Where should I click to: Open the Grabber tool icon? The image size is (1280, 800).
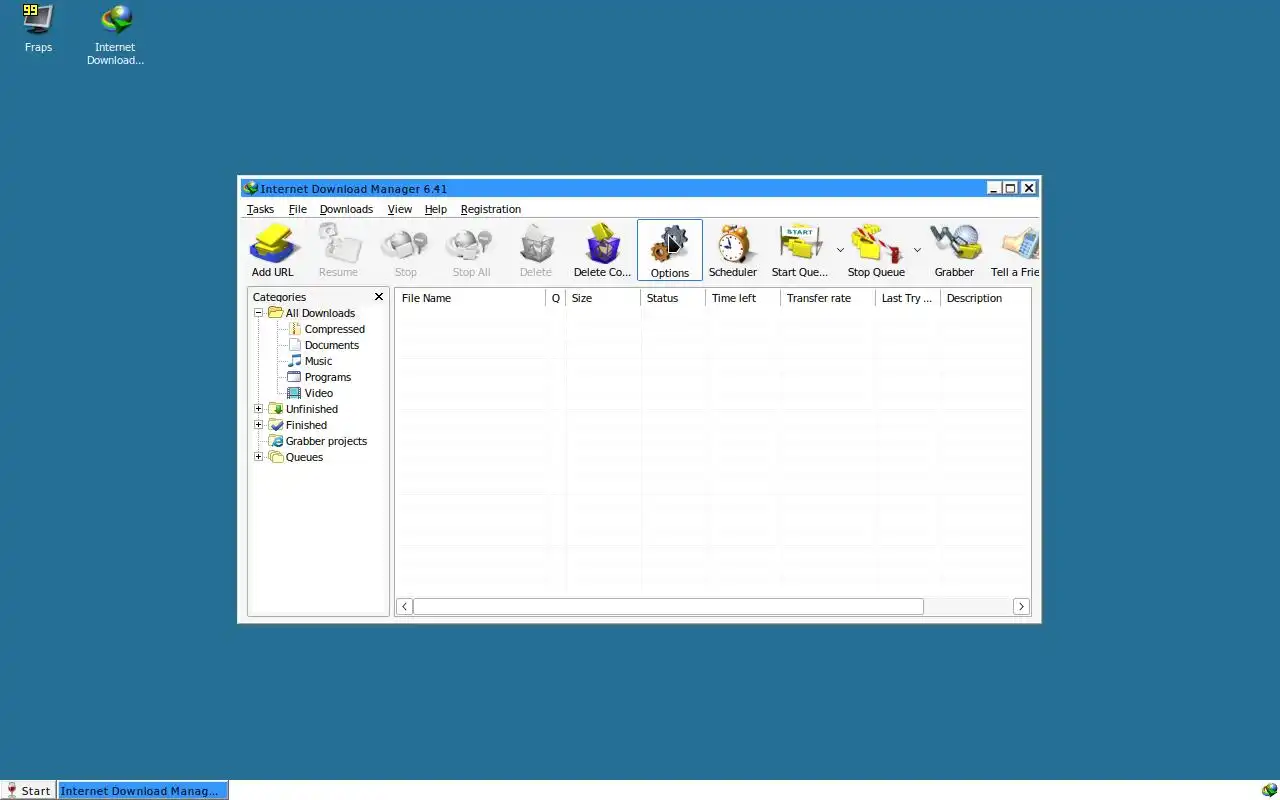954,250
